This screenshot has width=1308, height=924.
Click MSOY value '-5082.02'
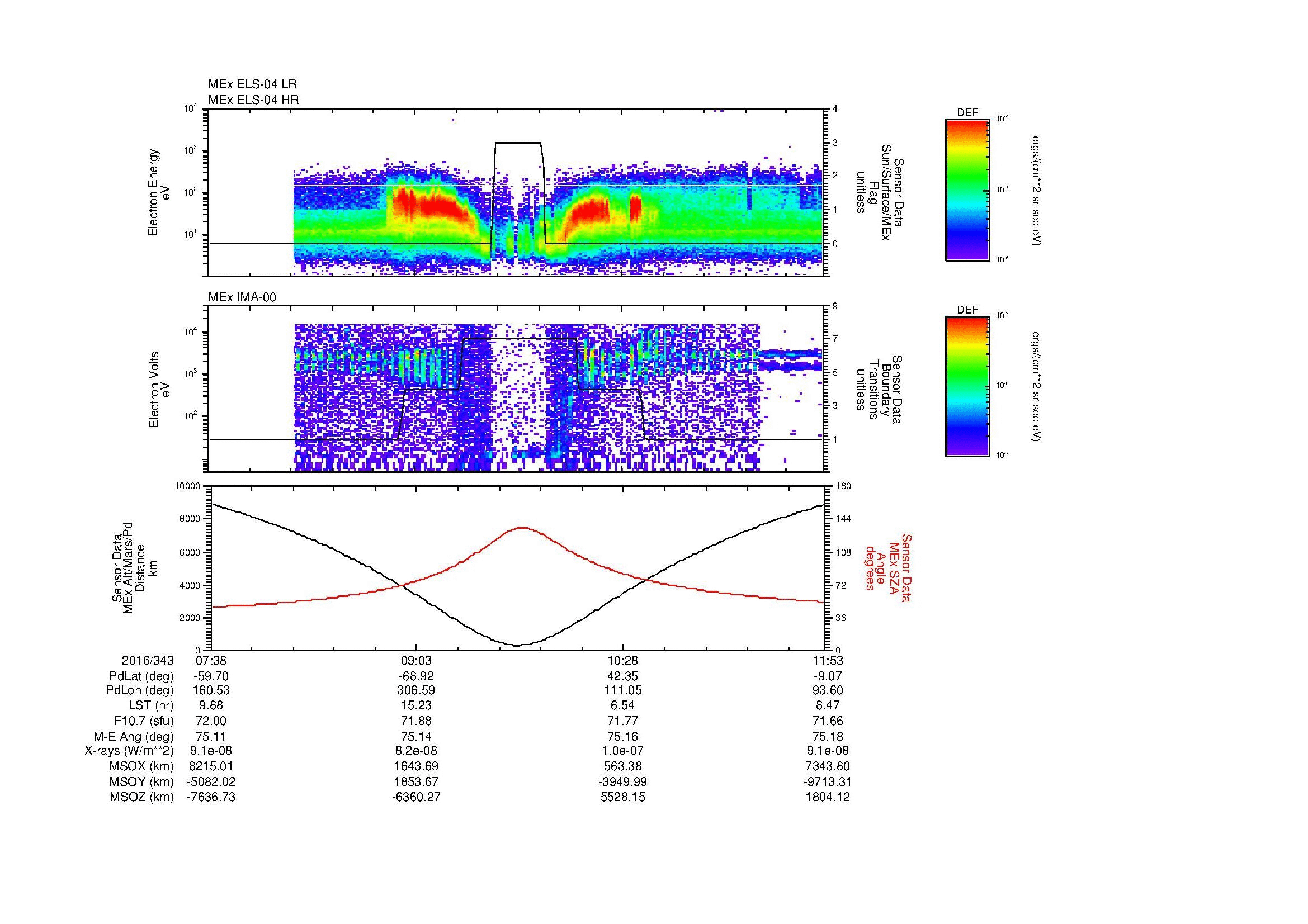click(x=211, y=781)
